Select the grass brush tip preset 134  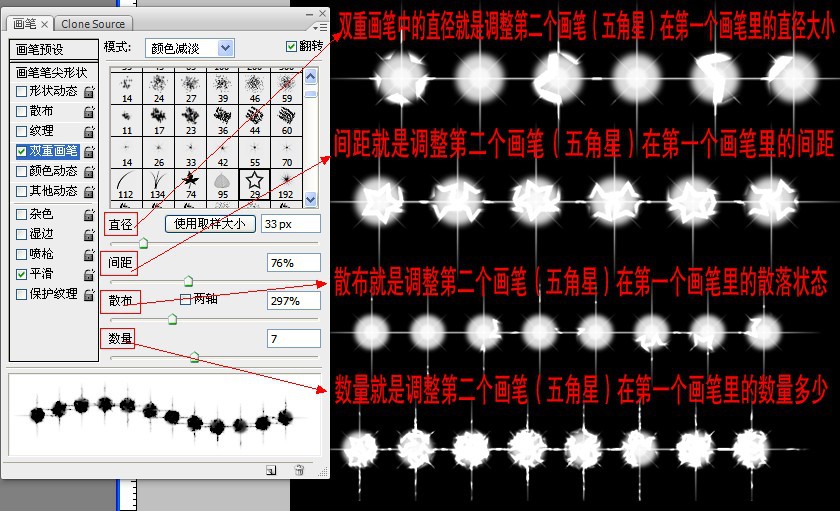pos(158,183)
